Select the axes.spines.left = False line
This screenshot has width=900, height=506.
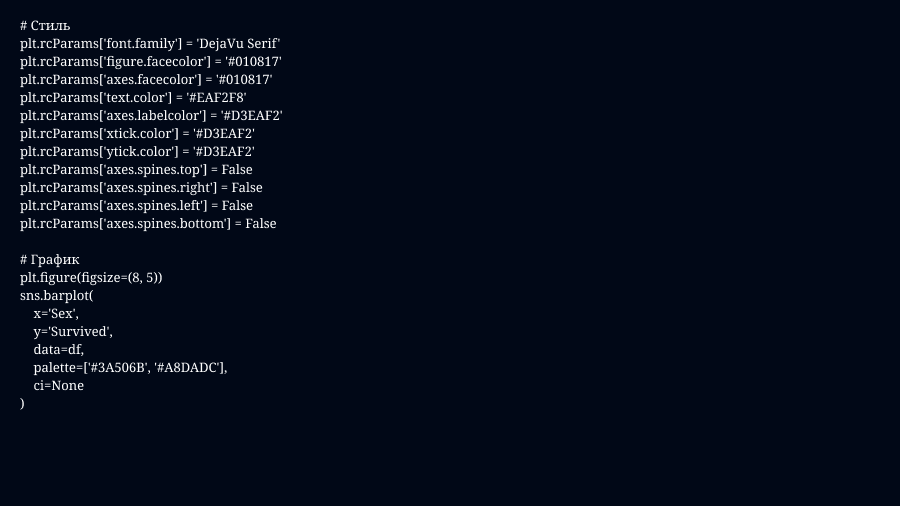coord(136,205)
